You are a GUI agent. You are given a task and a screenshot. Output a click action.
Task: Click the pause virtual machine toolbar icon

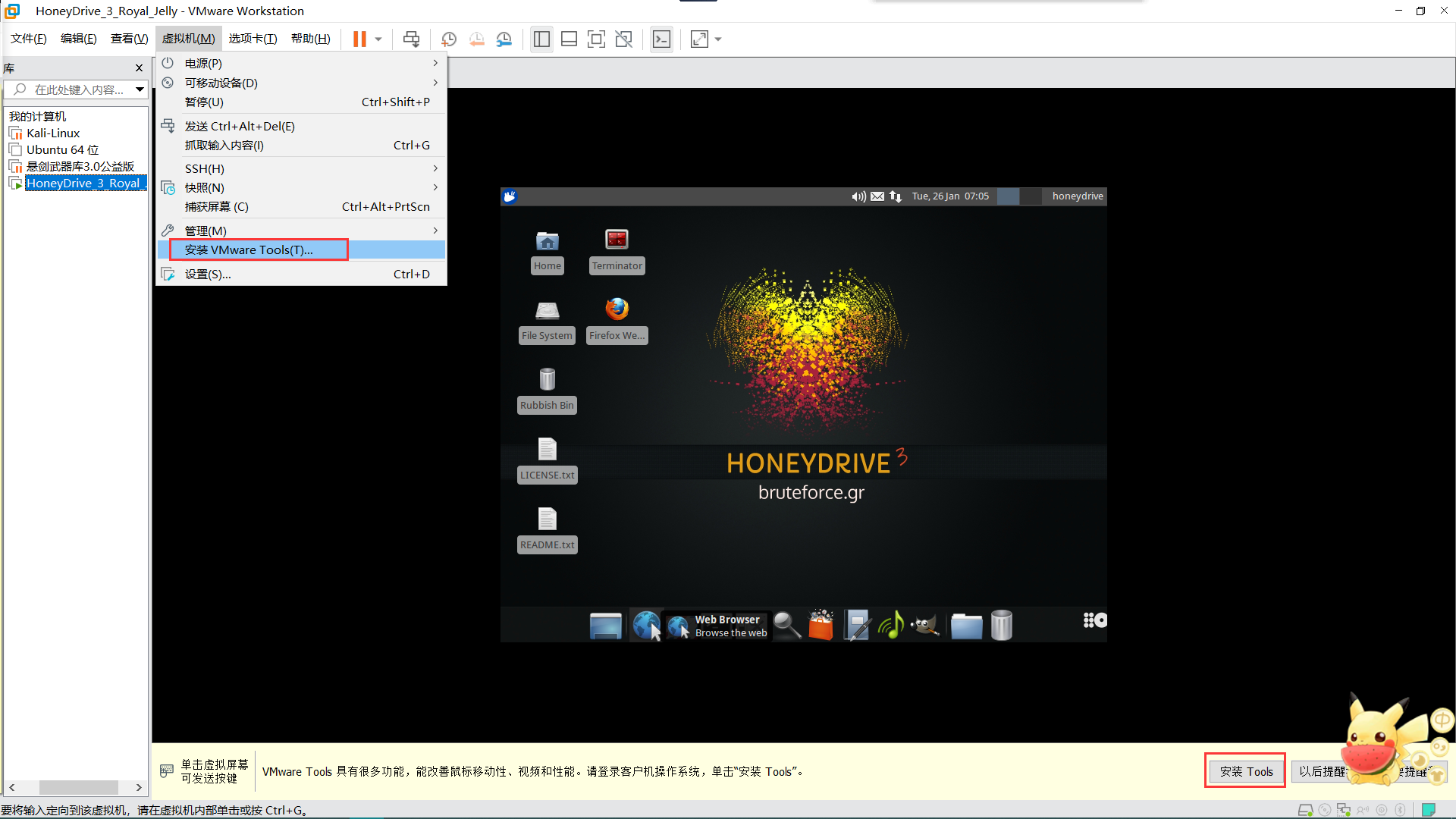click(359, 39)
